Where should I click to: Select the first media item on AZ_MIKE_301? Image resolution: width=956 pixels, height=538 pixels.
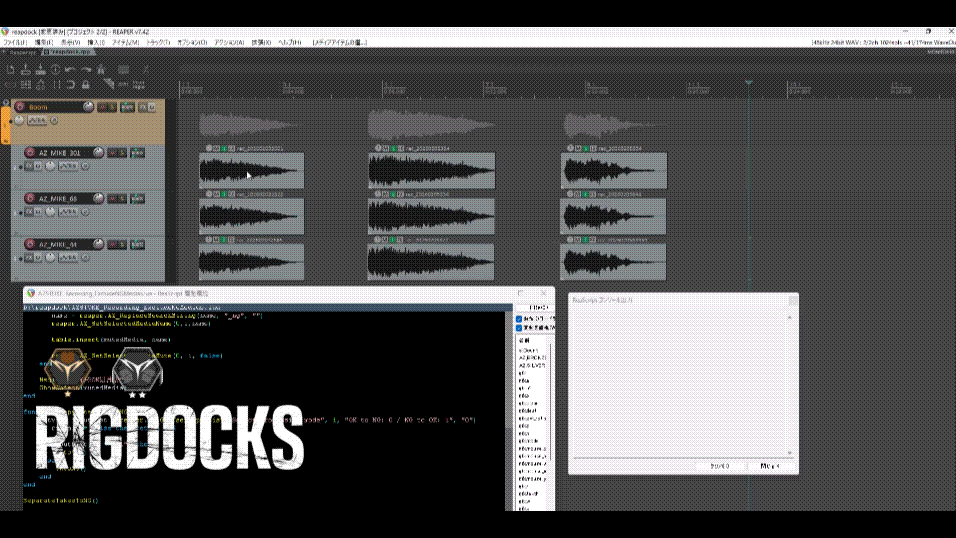point(251,171)
